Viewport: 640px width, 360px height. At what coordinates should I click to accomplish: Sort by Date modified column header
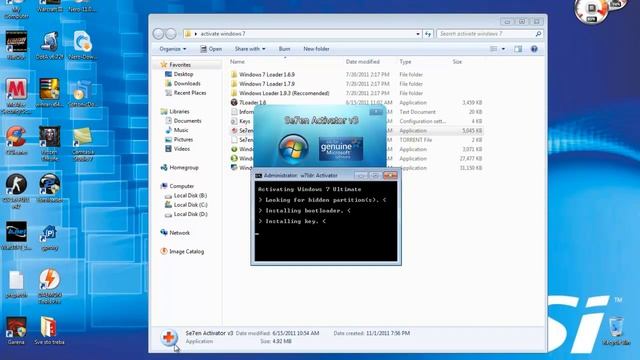pyautogui.click(x=362, y=62)
